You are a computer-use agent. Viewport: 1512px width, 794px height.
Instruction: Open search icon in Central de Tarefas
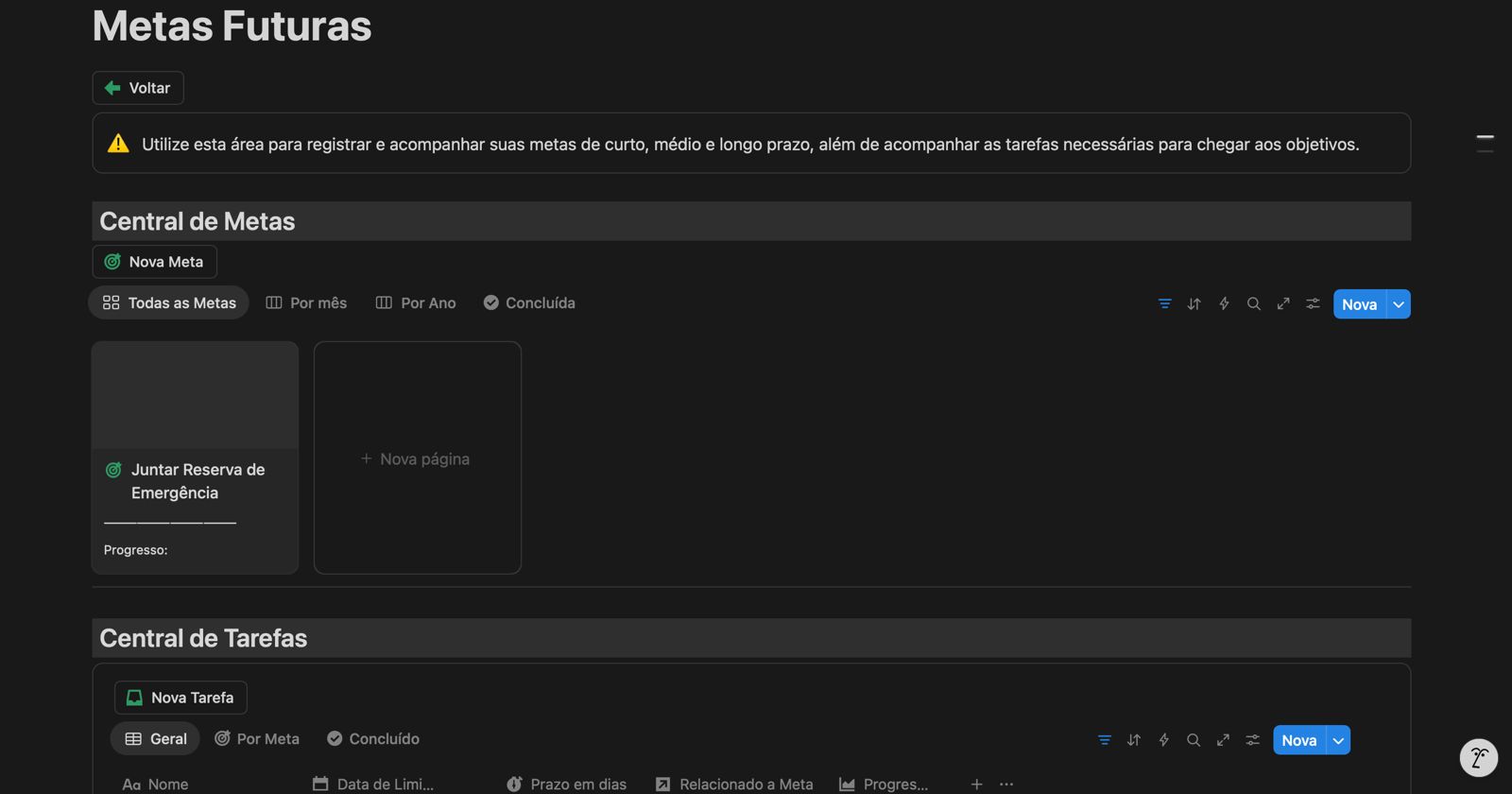coord(1194,740)
